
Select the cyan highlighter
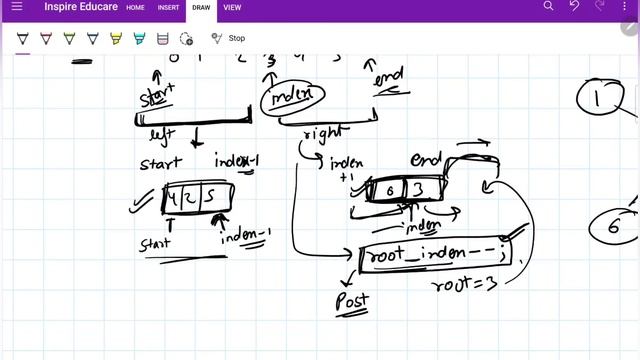[x=139, y=39]
